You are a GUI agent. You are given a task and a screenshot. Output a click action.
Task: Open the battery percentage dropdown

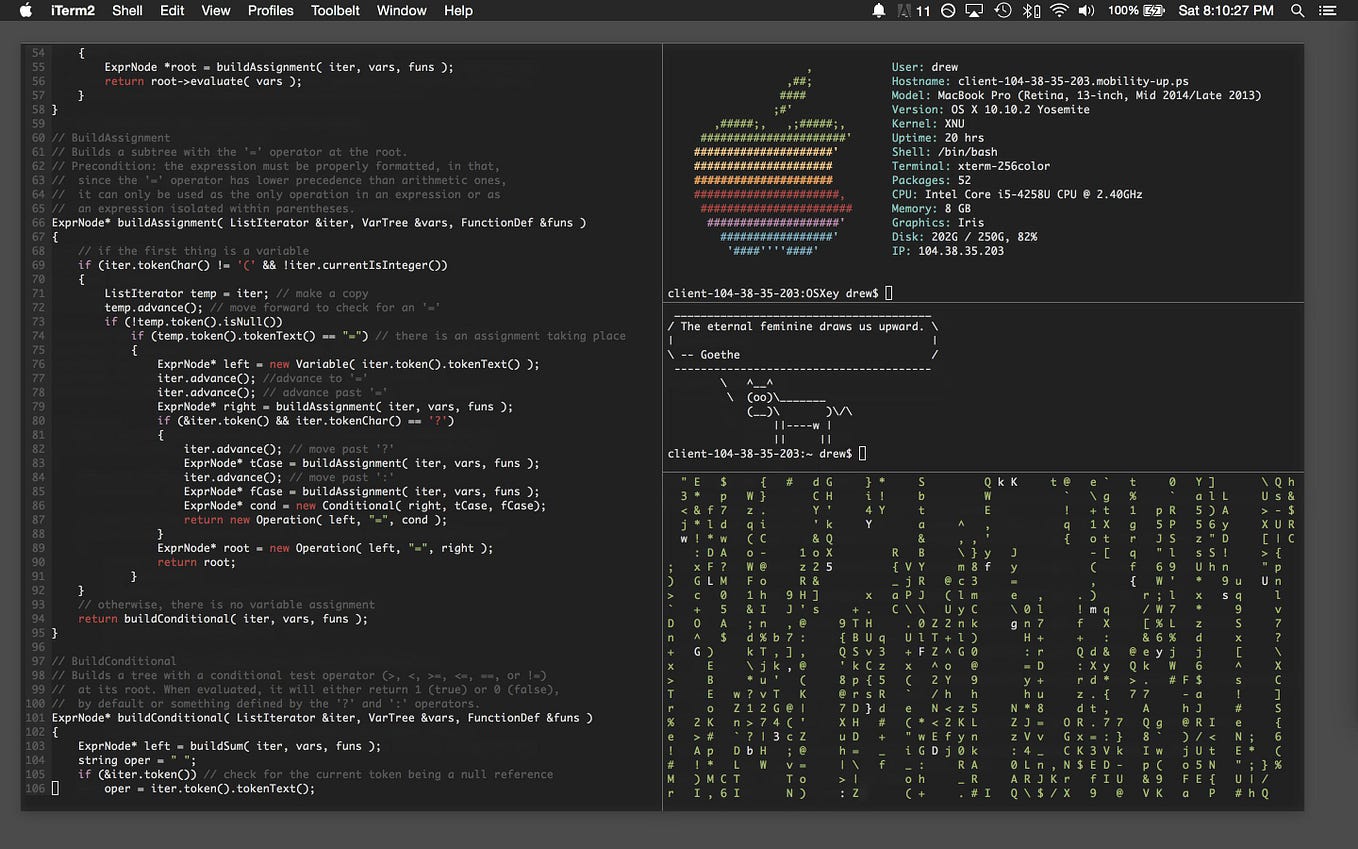coord(1135,11)
